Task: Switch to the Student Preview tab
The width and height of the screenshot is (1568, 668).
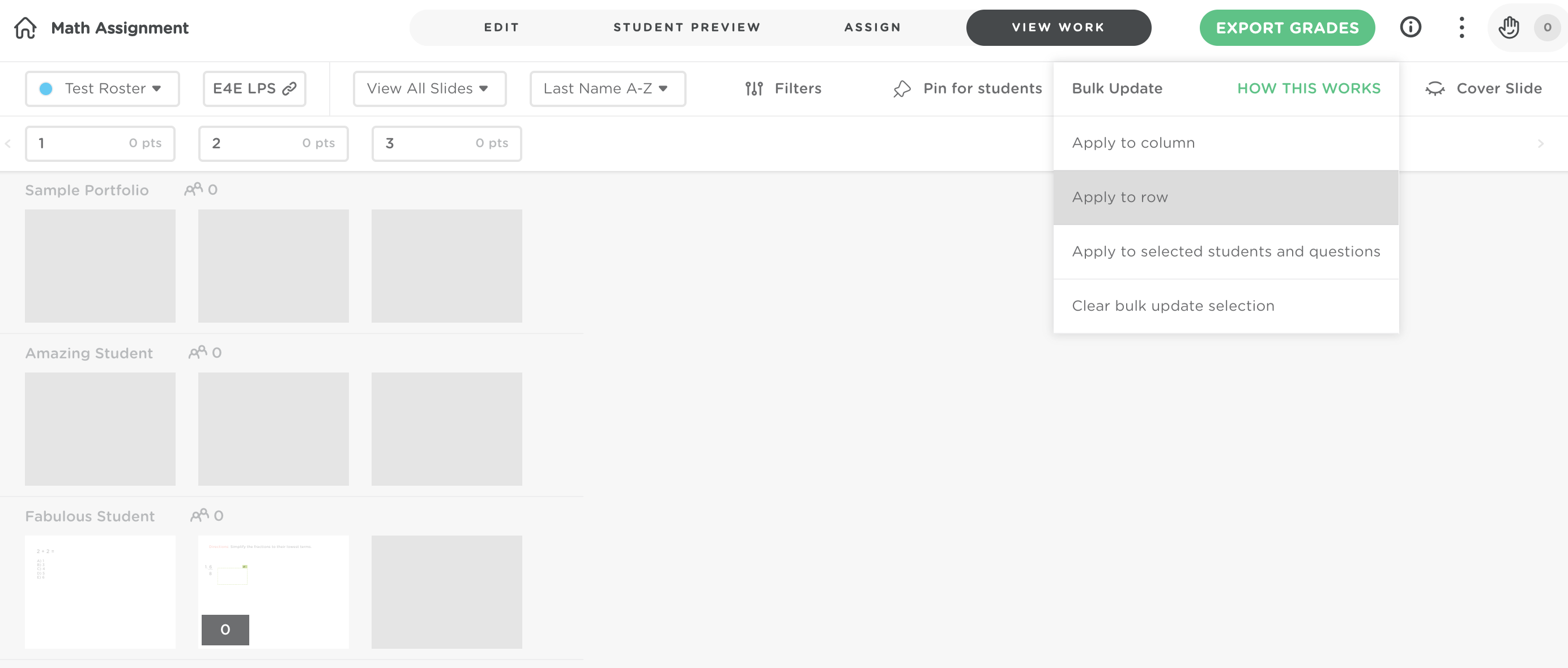Action: tap(687, 27)
